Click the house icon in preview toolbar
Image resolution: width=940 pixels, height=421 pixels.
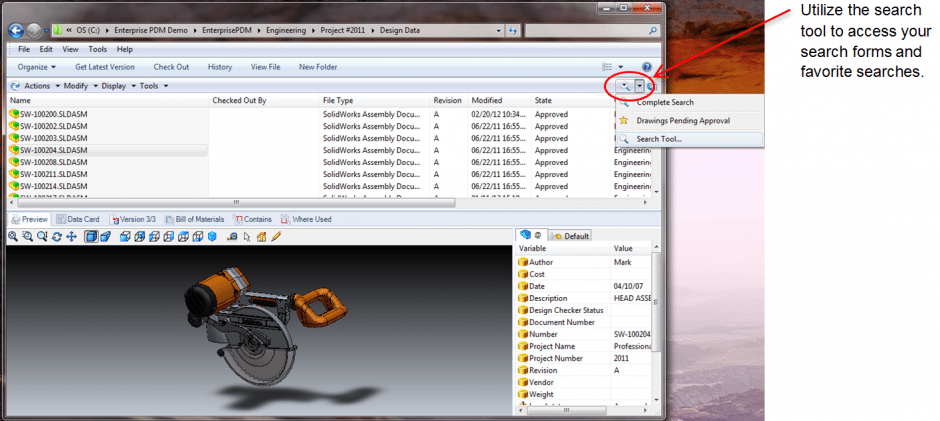(261, 237)
